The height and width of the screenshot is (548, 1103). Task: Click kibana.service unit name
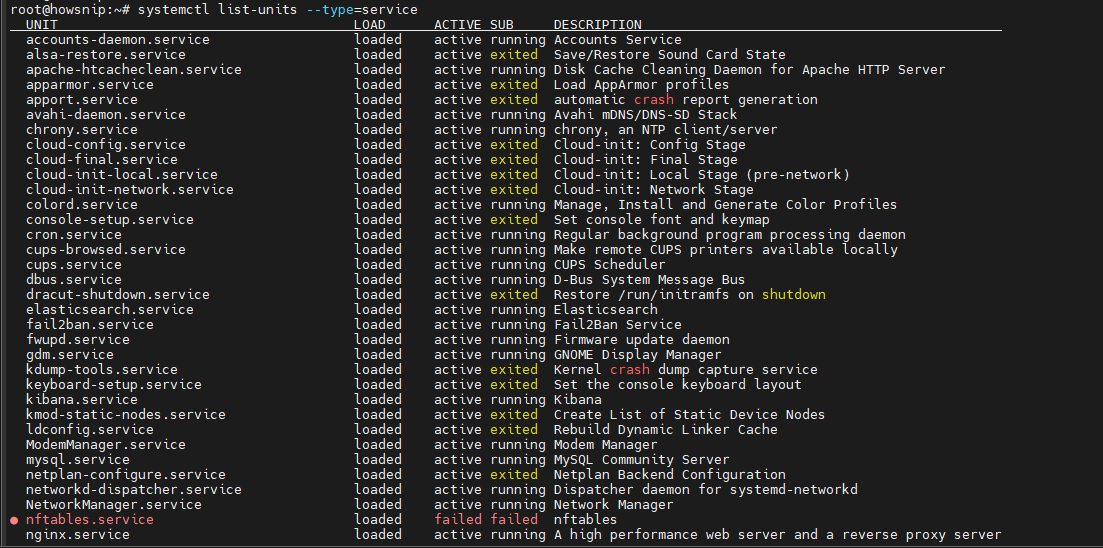82,400
